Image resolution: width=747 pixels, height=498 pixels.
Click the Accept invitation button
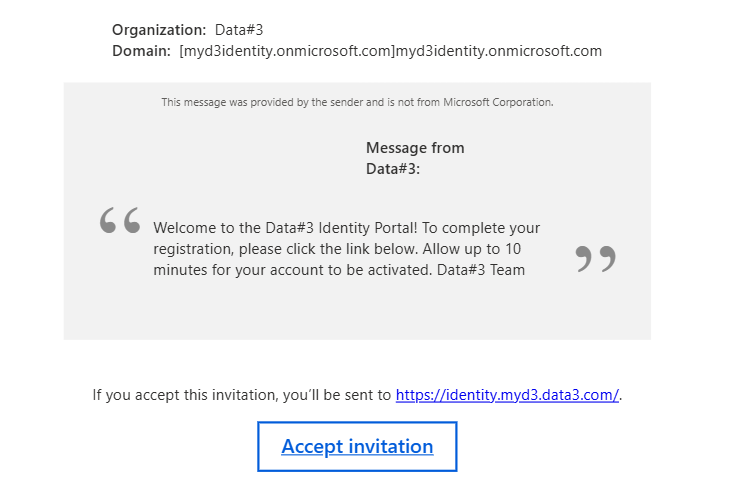357,447
